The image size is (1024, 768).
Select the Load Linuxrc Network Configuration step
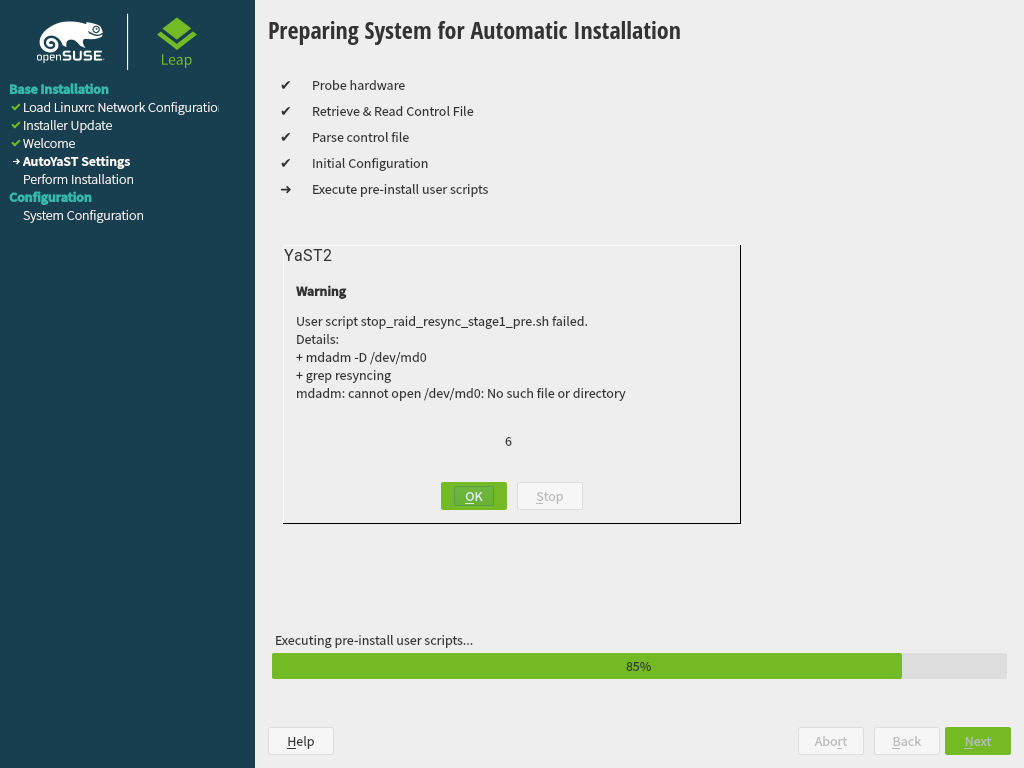(x=121, y=107)
